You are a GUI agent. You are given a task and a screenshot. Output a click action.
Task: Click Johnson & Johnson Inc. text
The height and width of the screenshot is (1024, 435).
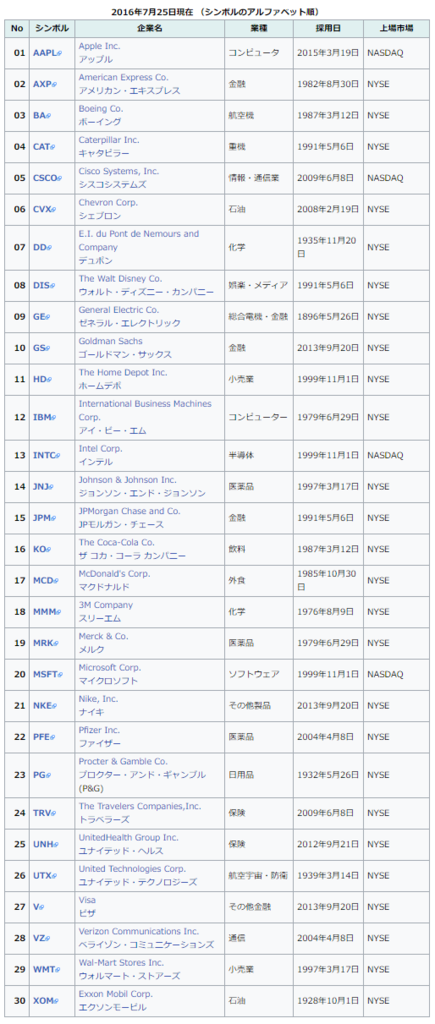coord(127,480)
